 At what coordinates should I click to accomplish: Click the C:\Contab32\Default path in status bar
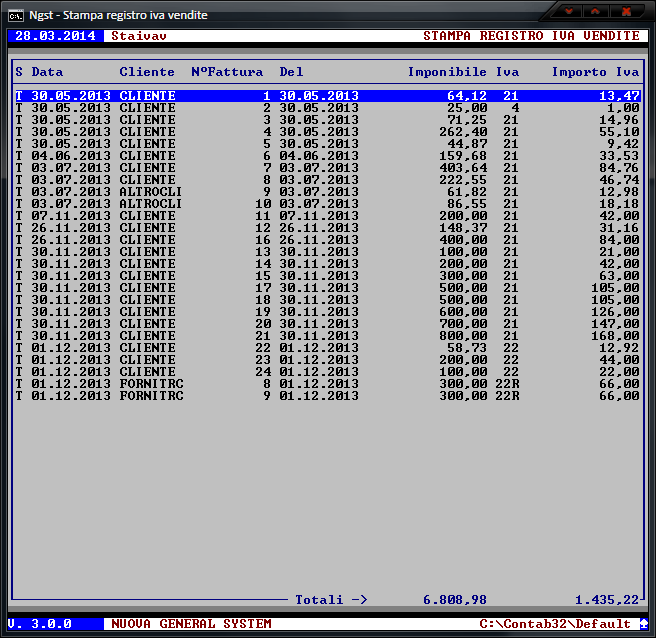(555, 624)
